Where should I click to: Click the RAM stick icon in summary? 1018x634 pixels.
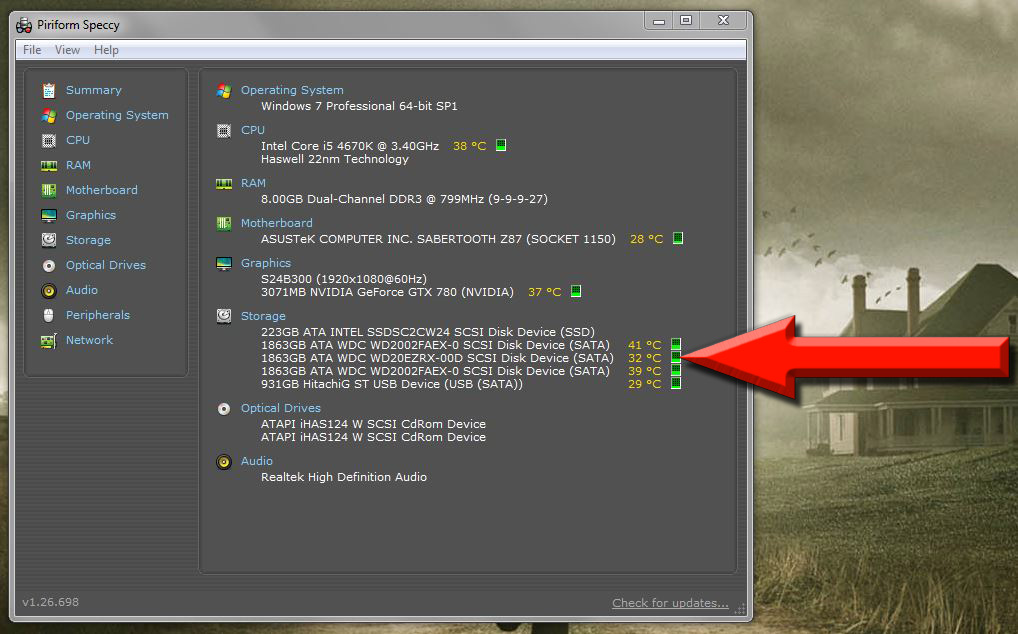(224, 184)
